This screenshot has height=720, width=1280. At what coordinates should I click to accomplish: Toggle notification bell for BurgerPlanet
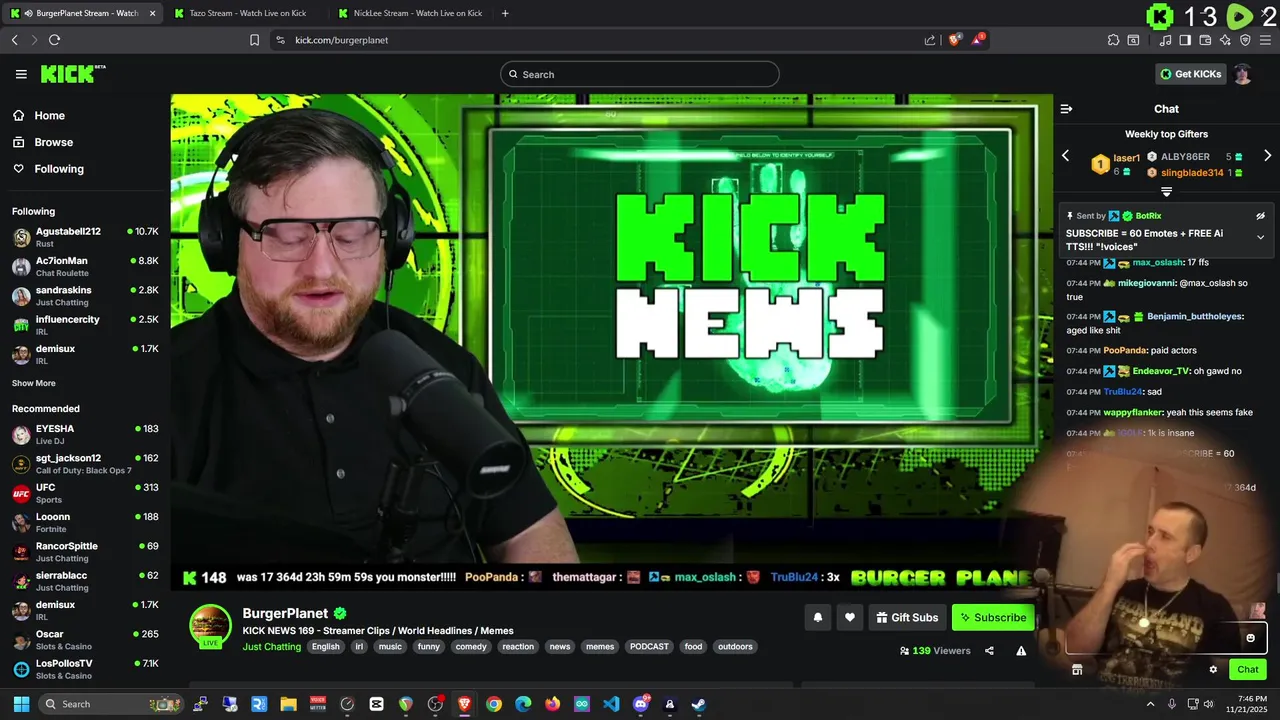[817, 617]
